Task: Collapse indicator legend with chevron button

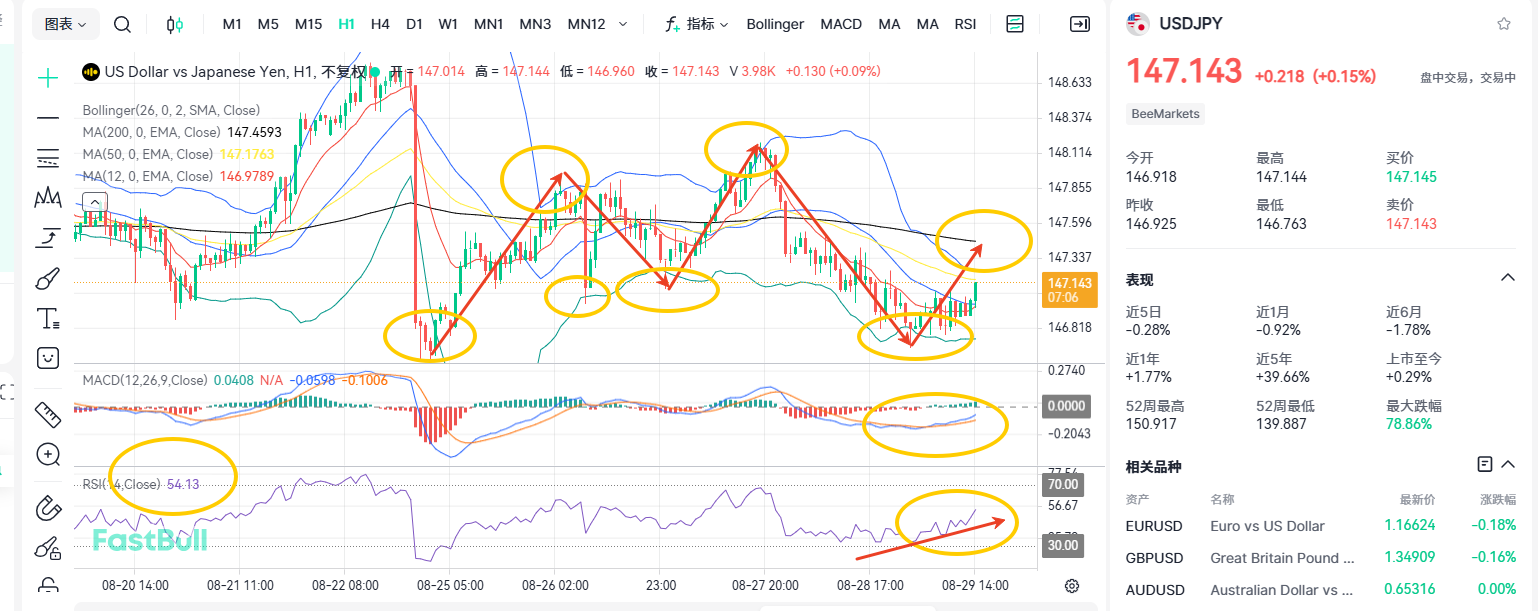Action: coord(94,202)
